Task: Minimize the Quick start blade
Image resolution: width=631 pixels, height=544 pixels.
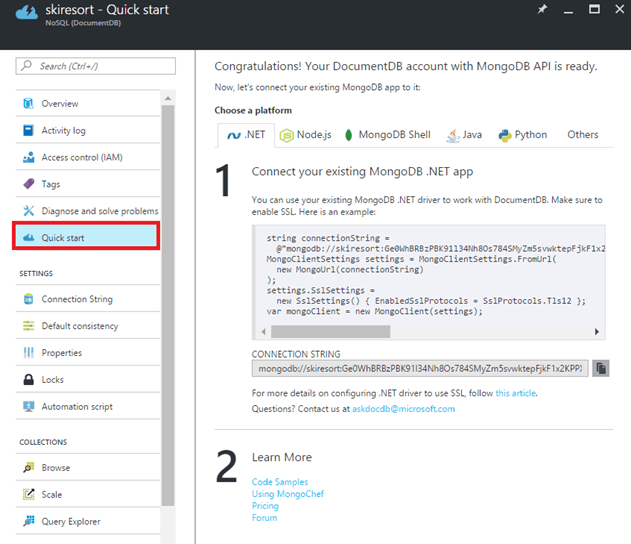Action: (568, 11)
